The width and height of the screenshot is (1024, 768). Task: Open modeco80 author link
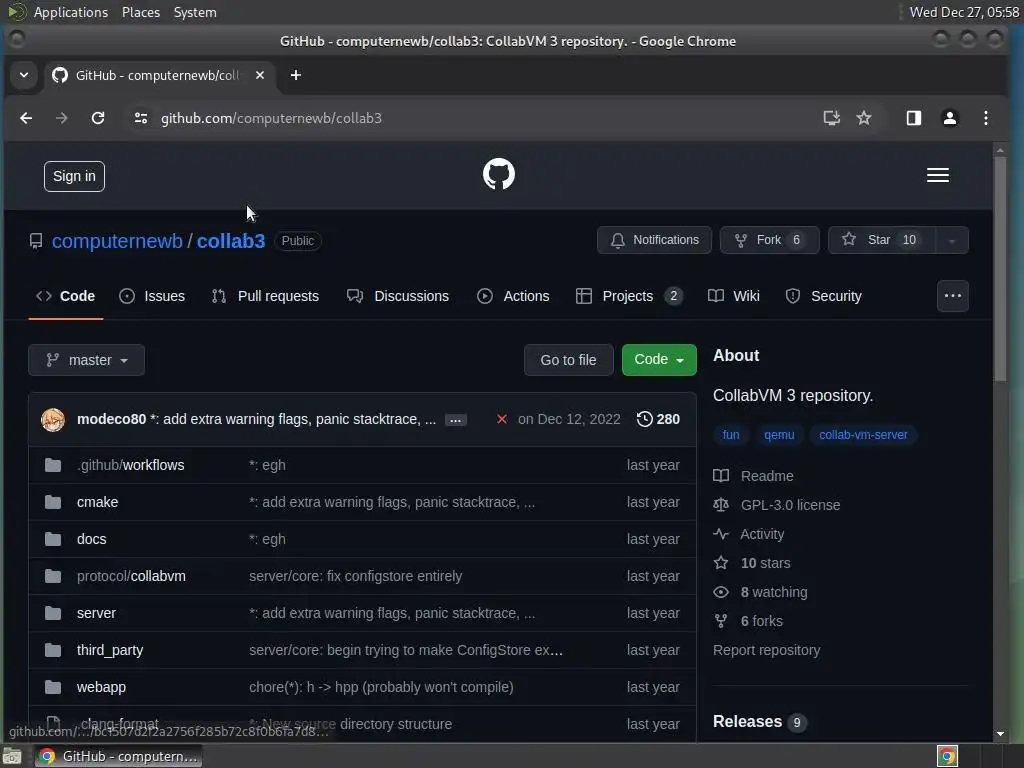pos(112,419)
